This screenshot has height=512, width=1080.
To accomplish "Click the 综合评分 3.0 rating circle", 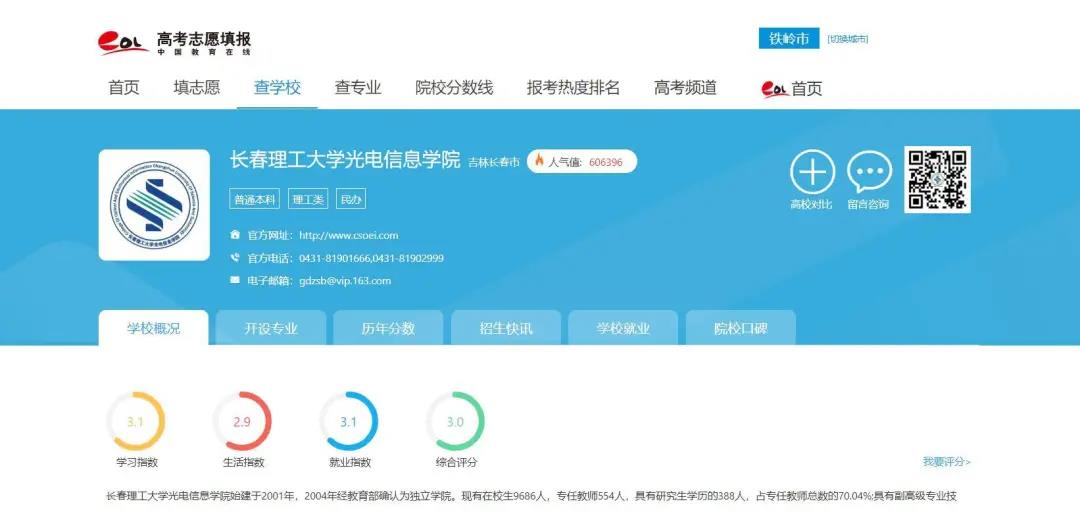I will [456, 421].
